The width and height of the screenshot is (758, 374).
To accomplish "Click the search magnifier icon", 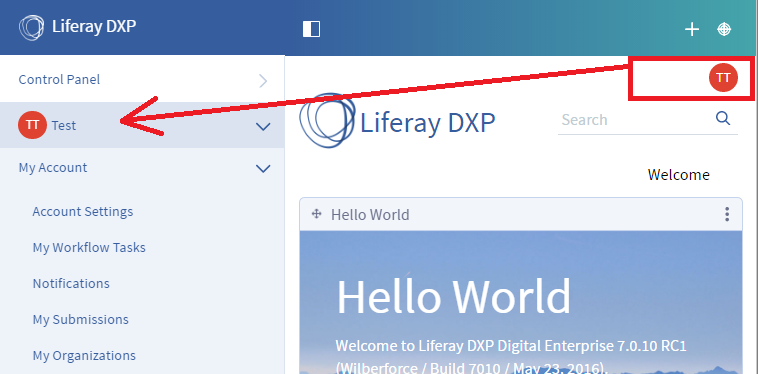I will click(x=723, y=118).
